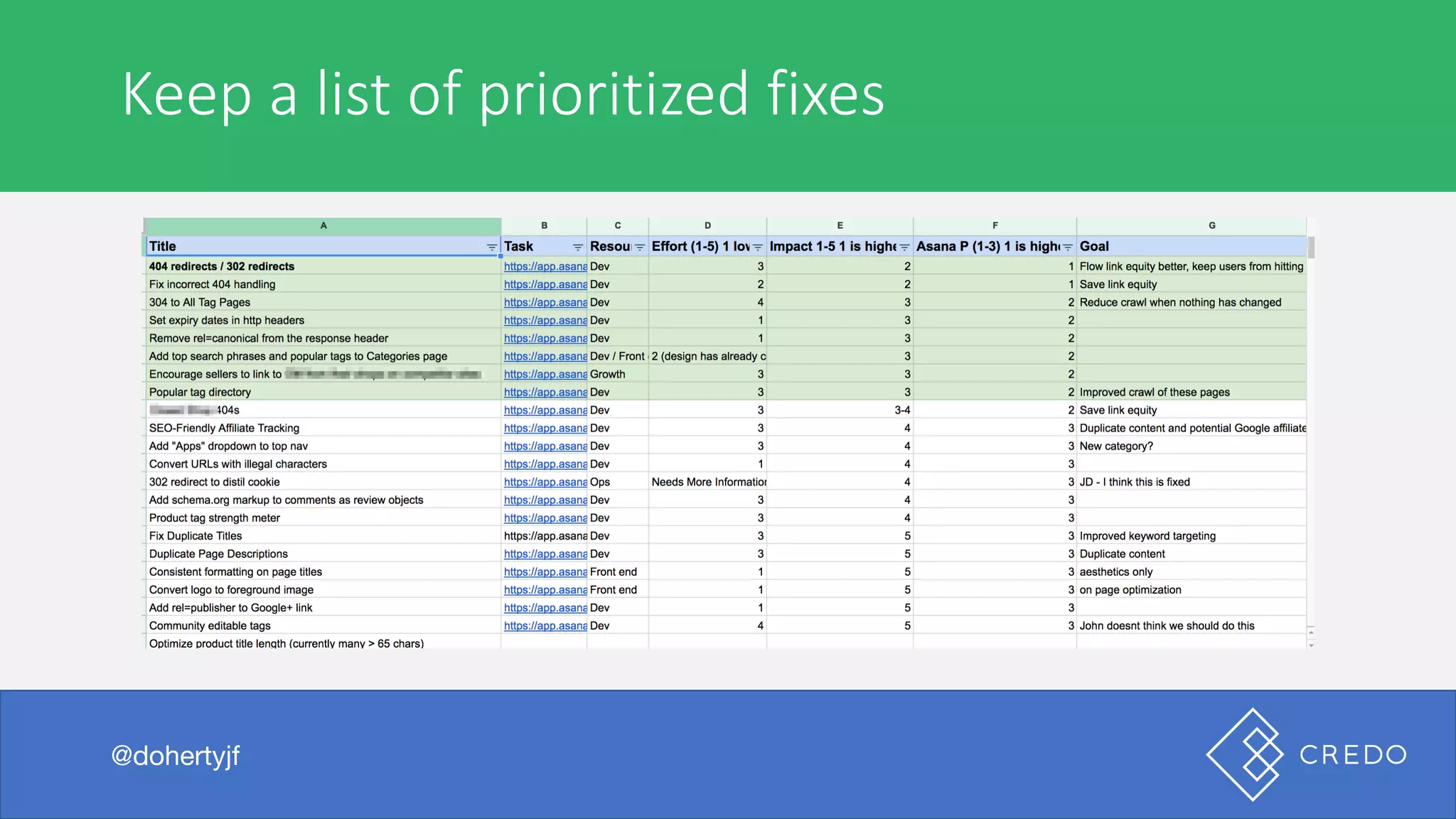Select the '3-4' impact cell
This screenshot has height=819, width=1456.
click(840, 410)
